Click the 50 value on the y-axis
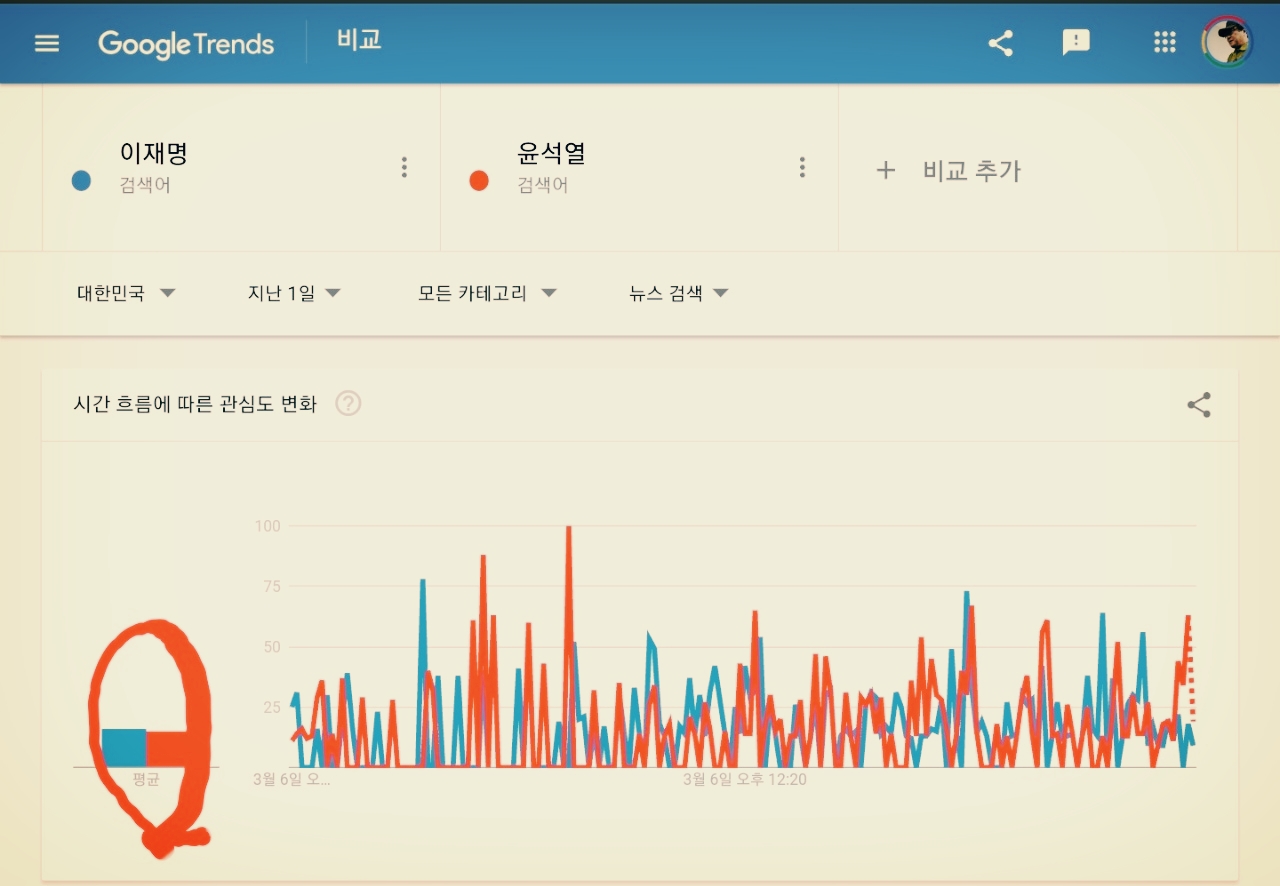This screenshot has height=886, width=1280. [x=272, y=647]
